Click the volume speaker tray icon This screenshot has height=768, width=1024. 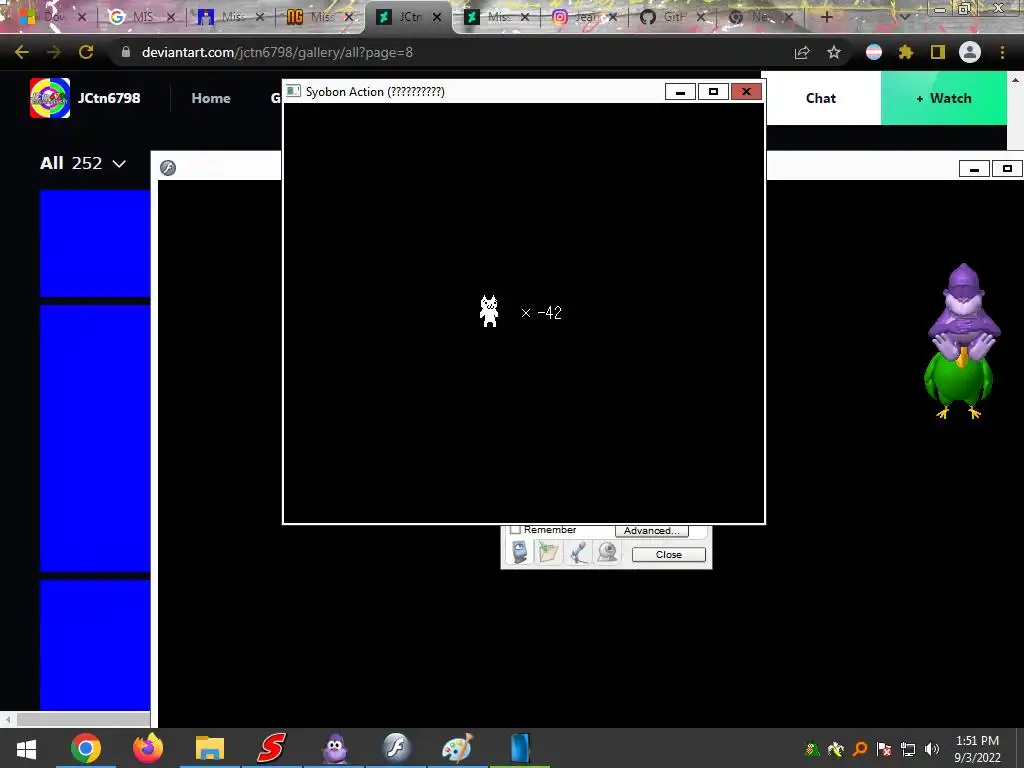point(932,749)
